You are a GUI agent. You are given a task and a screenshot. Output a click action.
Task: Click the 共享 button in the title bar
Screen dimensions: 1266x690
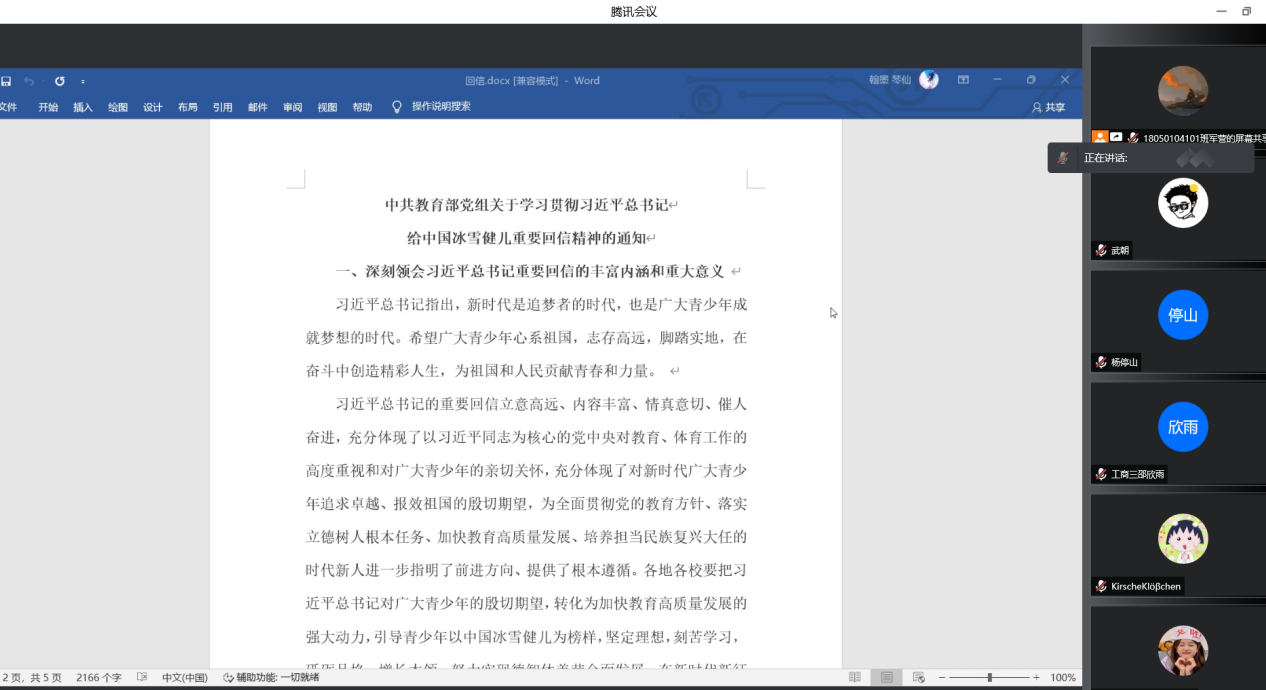click(1048, 107)
